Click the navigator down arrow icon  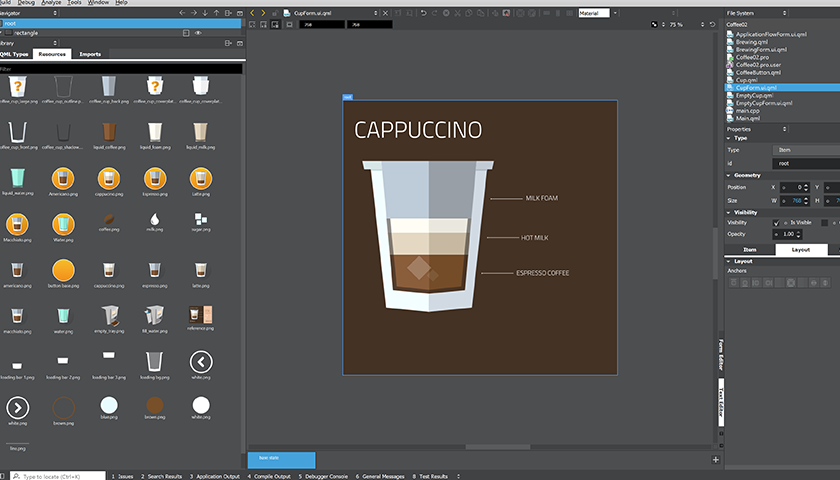tap(205, 13)
